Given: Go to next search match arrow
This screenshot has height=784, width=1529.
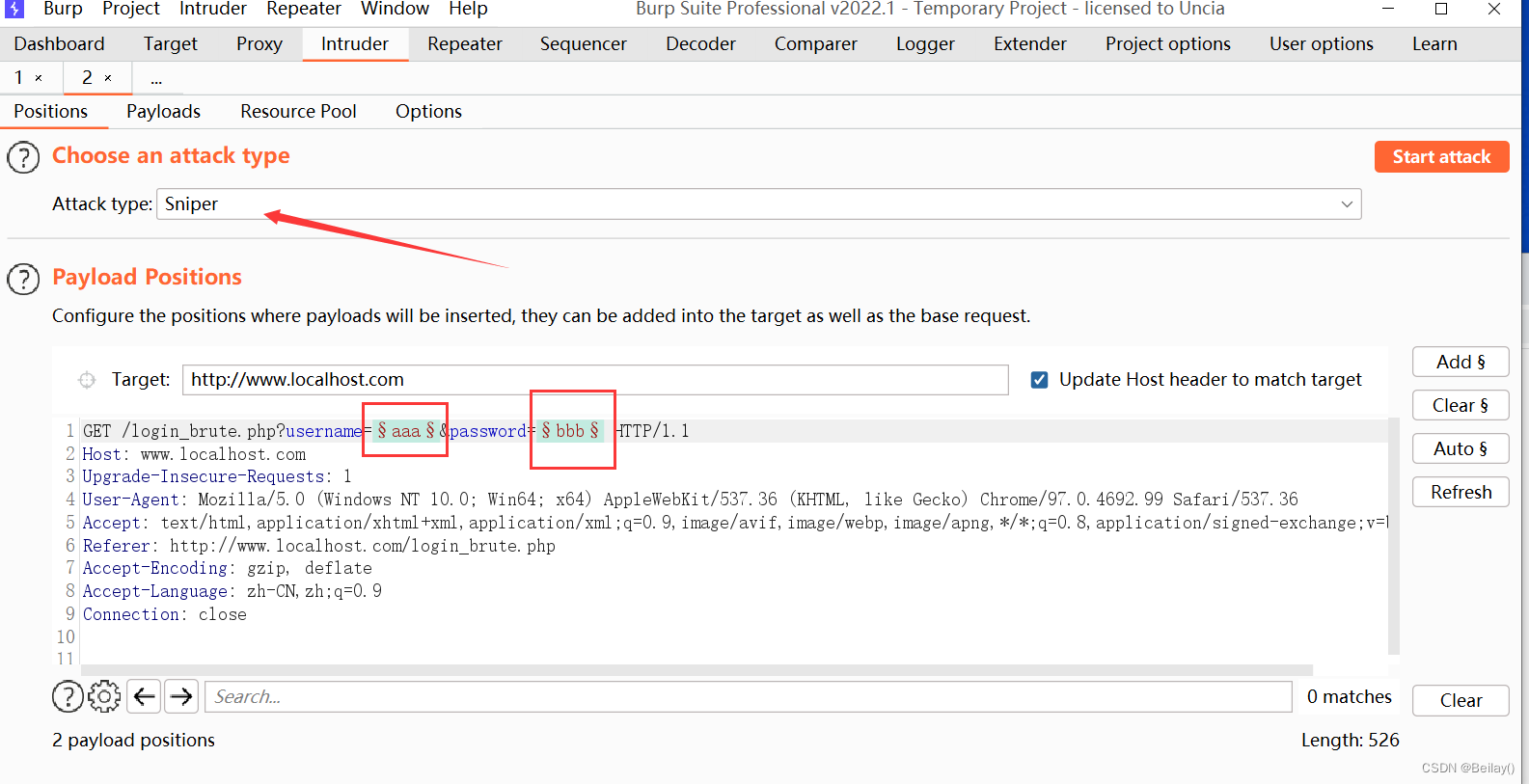Looking at the screenshot, I should coord(181,696).
